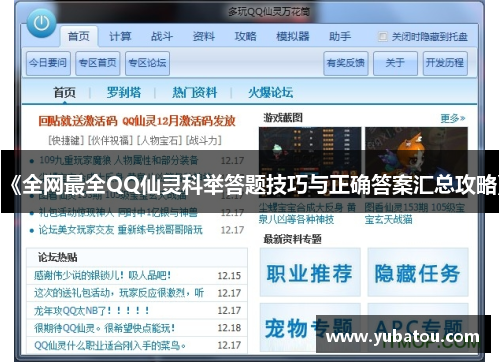Image resolution: width=500 pixels, height=362 pixels.
Task: Click 更多» beside 游戏截图
Action: [x=452, y=118]
